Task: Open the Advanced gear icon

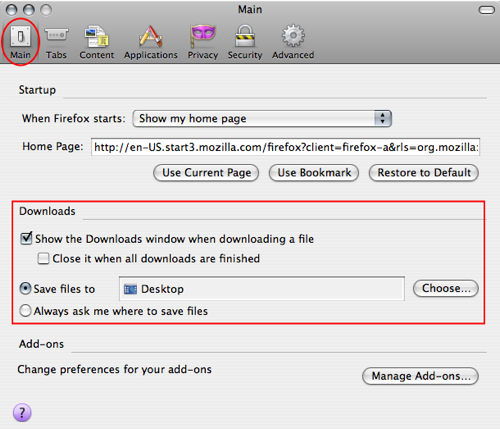Action: (293, 36)
